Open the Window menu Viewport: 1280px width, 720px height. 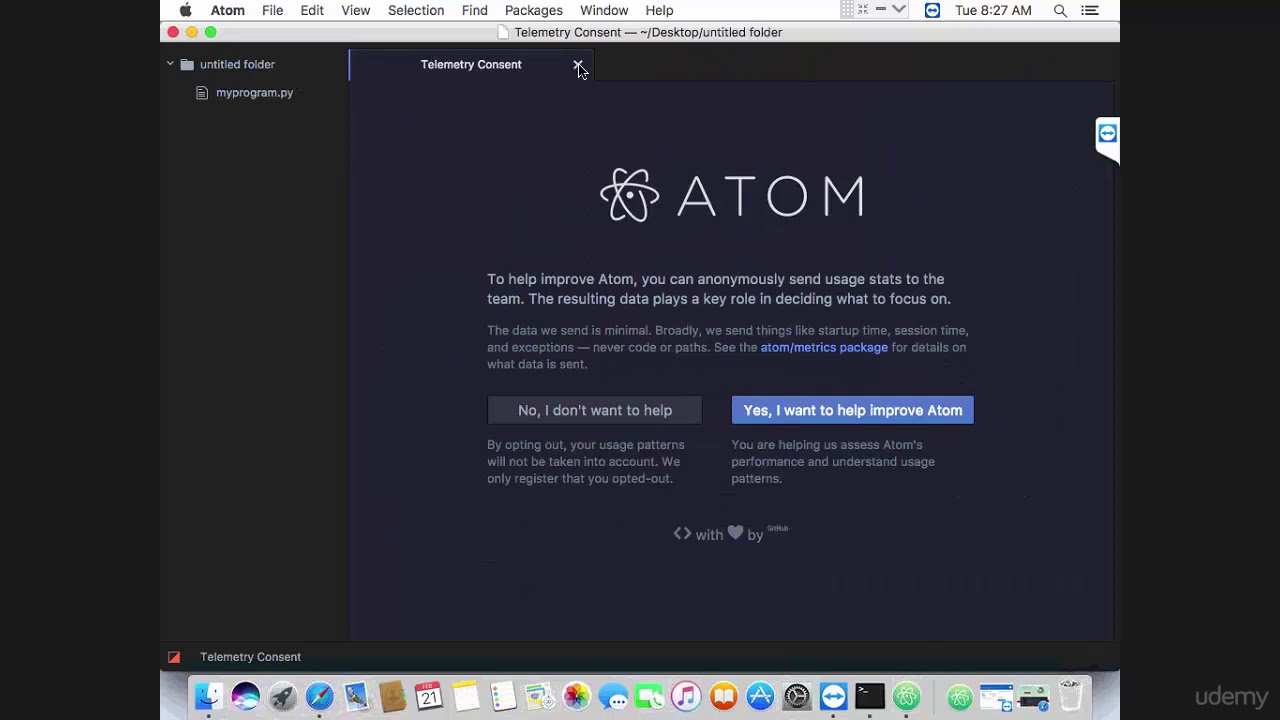tap(604, 10)
